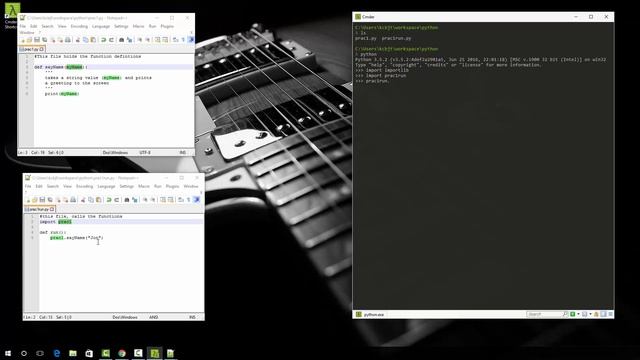
Task: Open Settings menu in prac1run.py Notepad++ window
Action: (127, 186)
